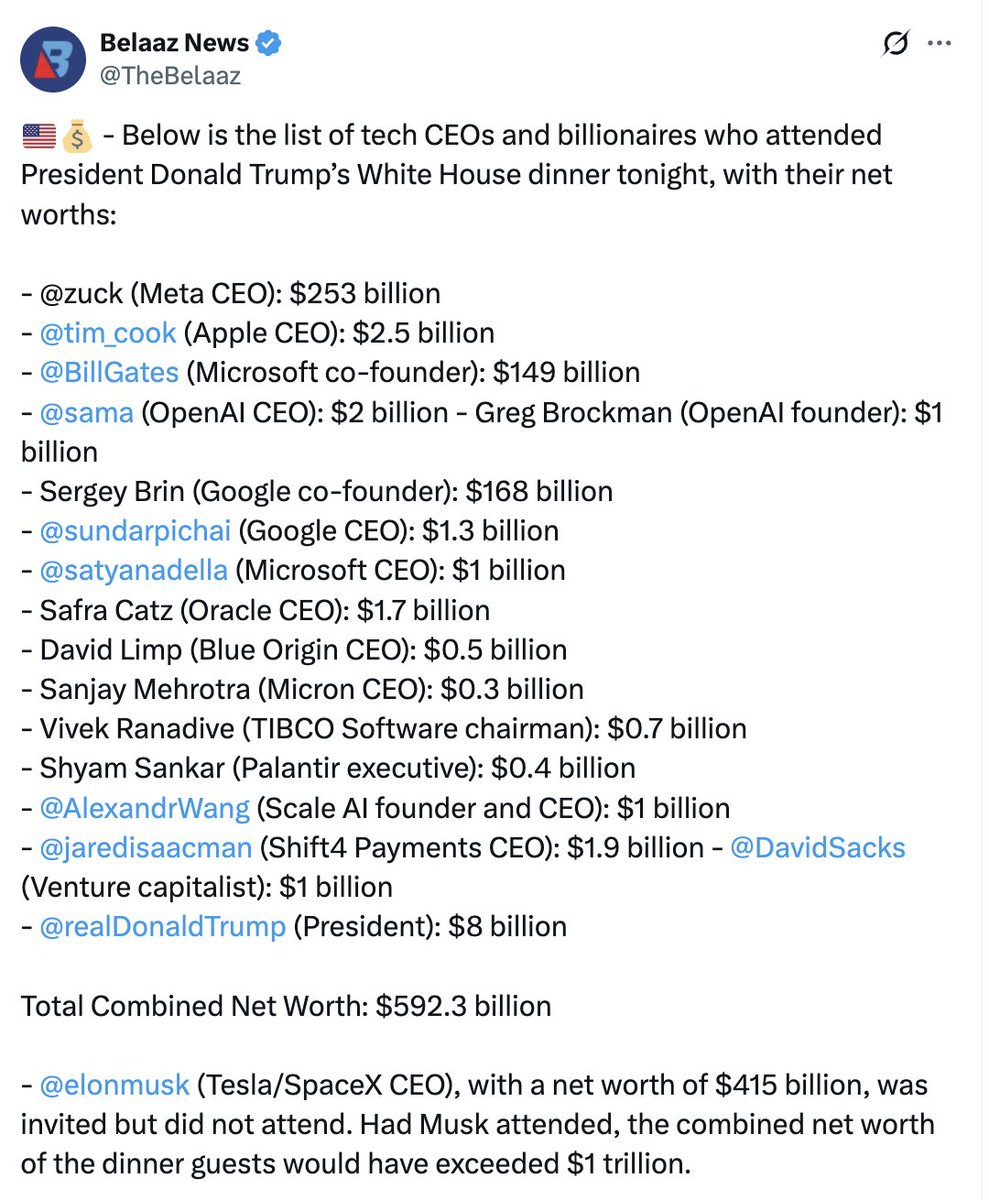Click the money bag emoji

[75, 135]
